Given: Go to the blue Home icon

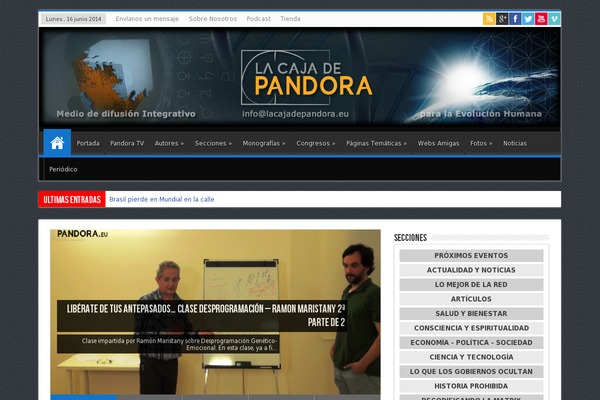Looking at the screenshot, I should (57, 143).
